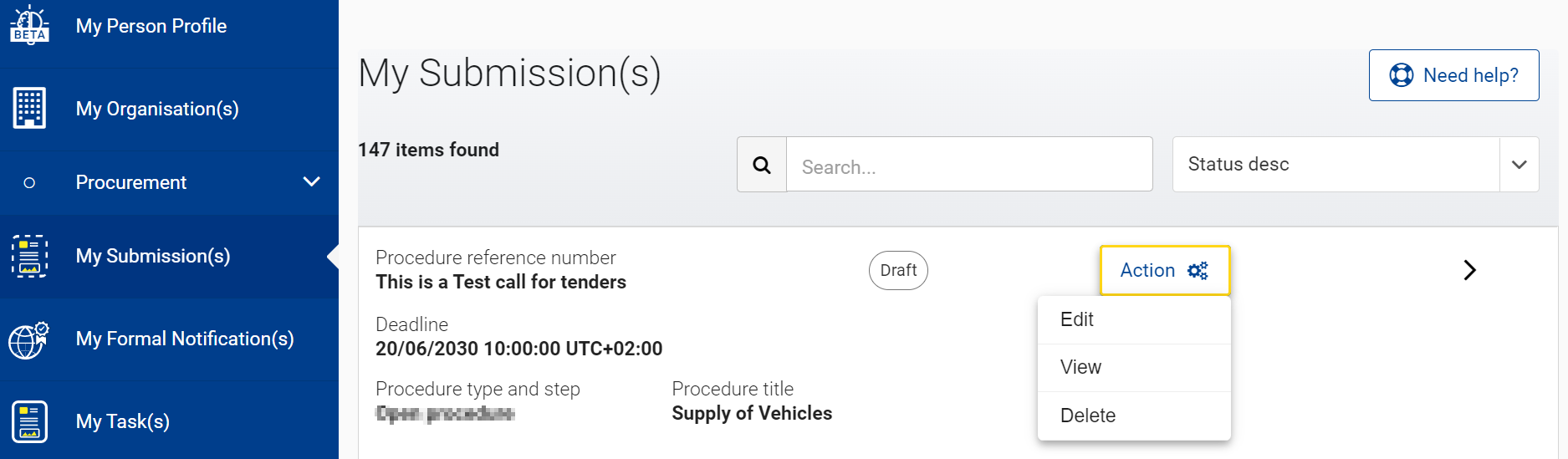Screen dimensions: 1568x459
Task: Click the Procurement circle icon
Action: 29,182
